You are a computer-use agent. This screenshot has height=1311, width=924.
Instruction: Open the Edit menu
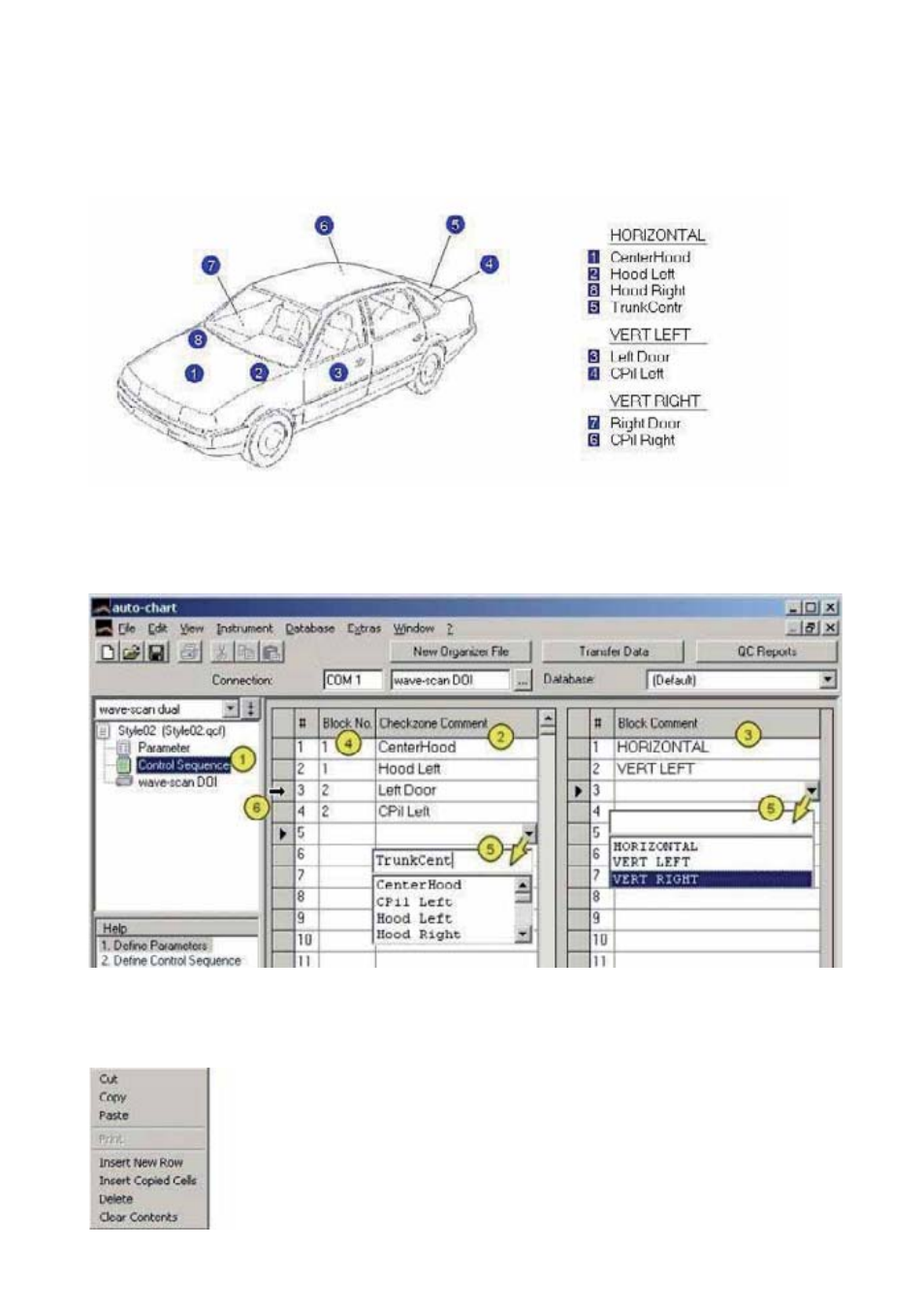(158, 628)
